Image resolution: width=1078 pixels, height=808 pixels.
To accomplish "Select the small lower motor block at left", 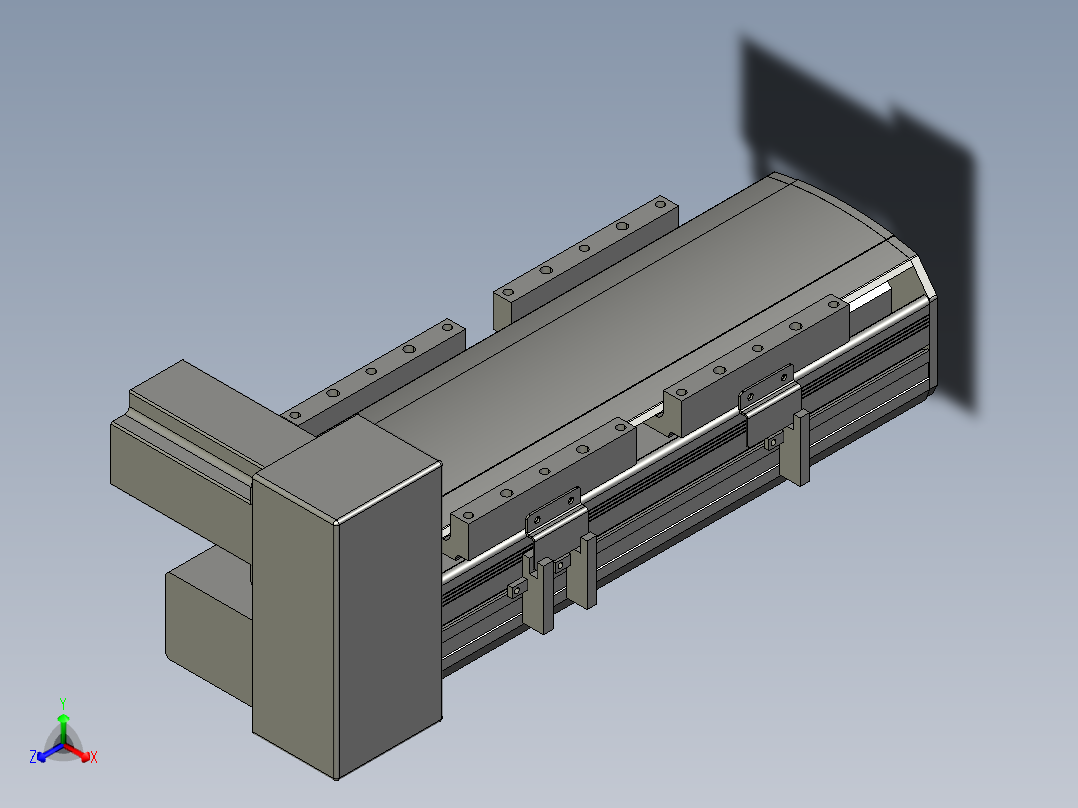I will click(208, 626).
